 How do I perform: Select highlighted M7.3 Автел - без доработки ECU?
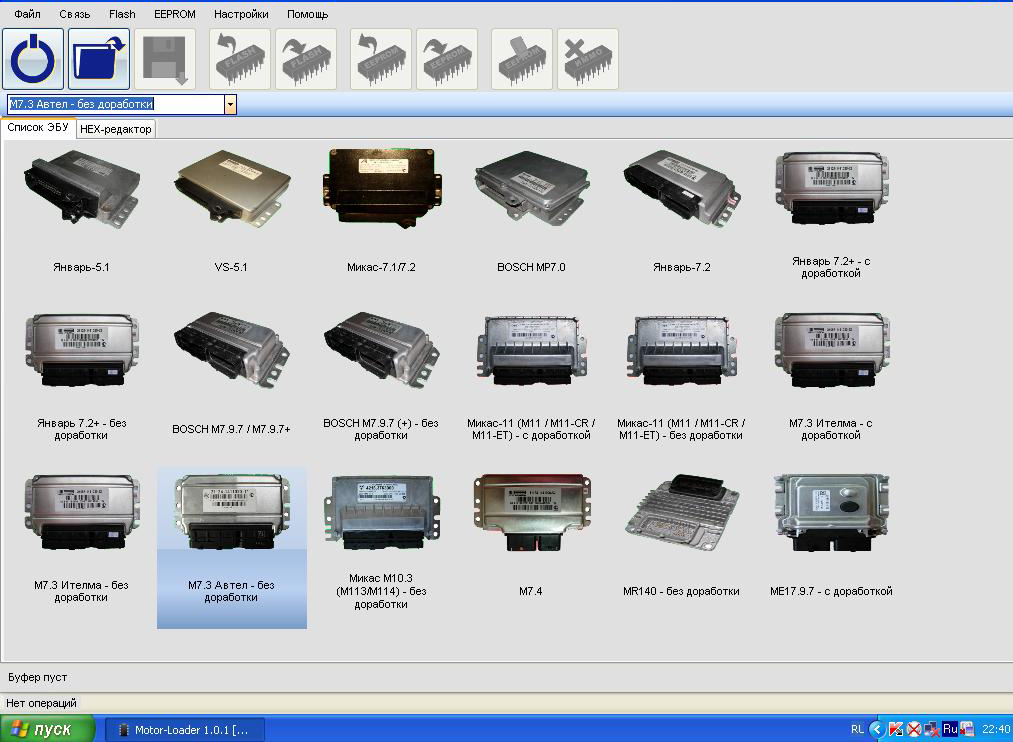coord(231,548)
